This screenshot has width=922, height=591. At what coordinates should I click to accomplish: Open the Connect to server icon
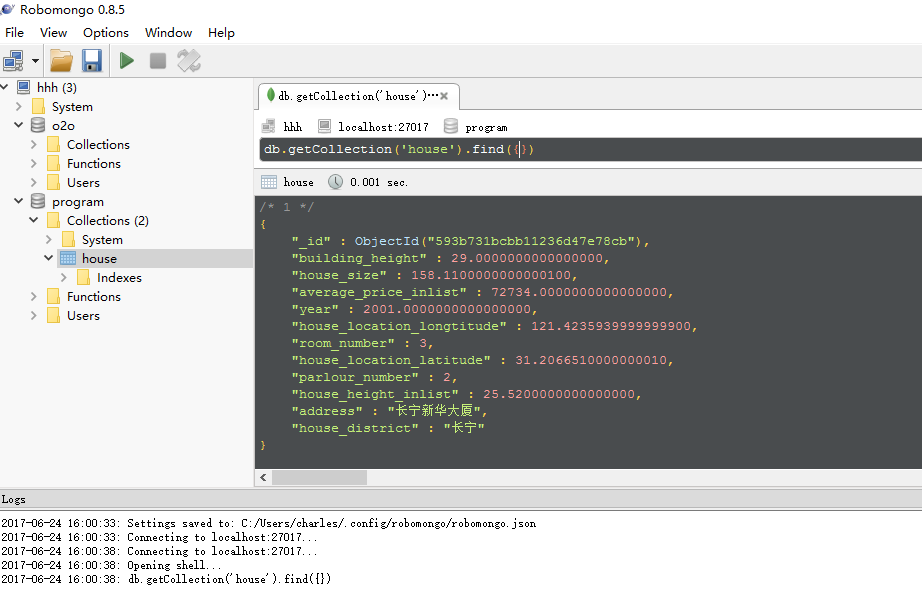click(14, 61)
